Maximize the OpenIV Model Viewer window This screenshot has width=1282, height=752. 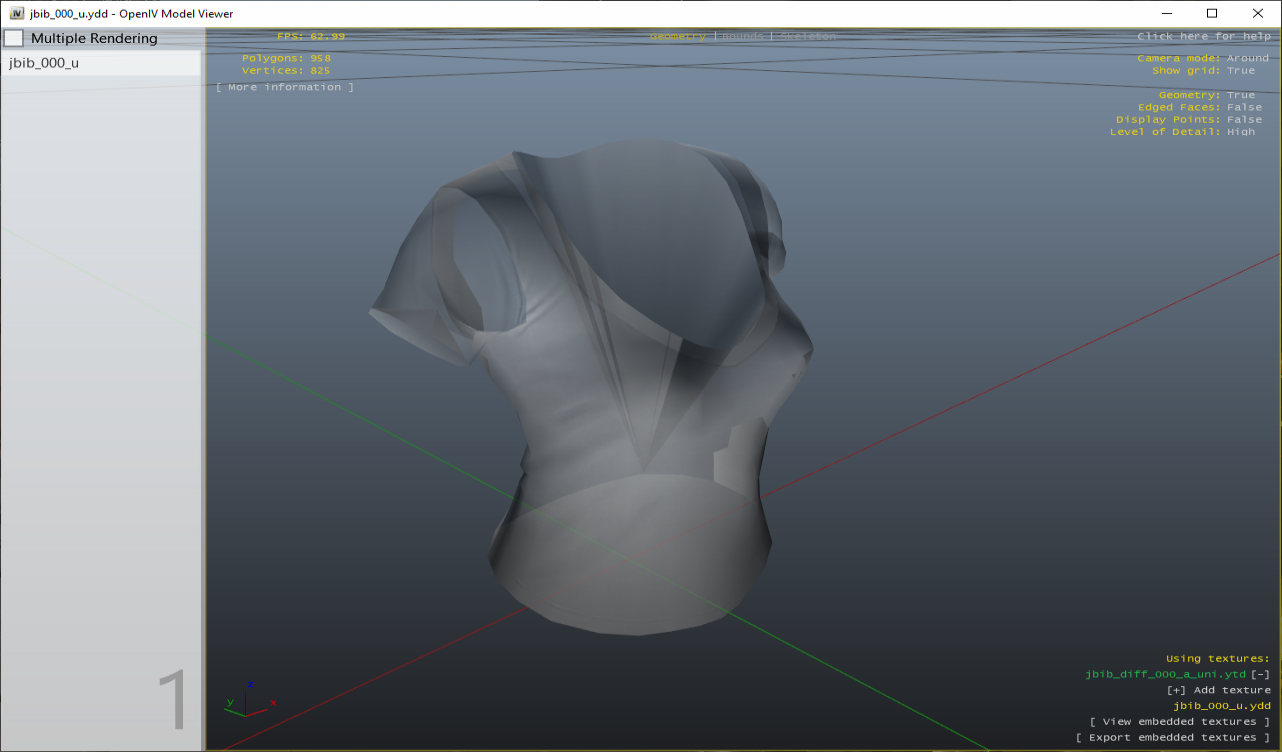pyautogui.click(x=1212, y=13)
